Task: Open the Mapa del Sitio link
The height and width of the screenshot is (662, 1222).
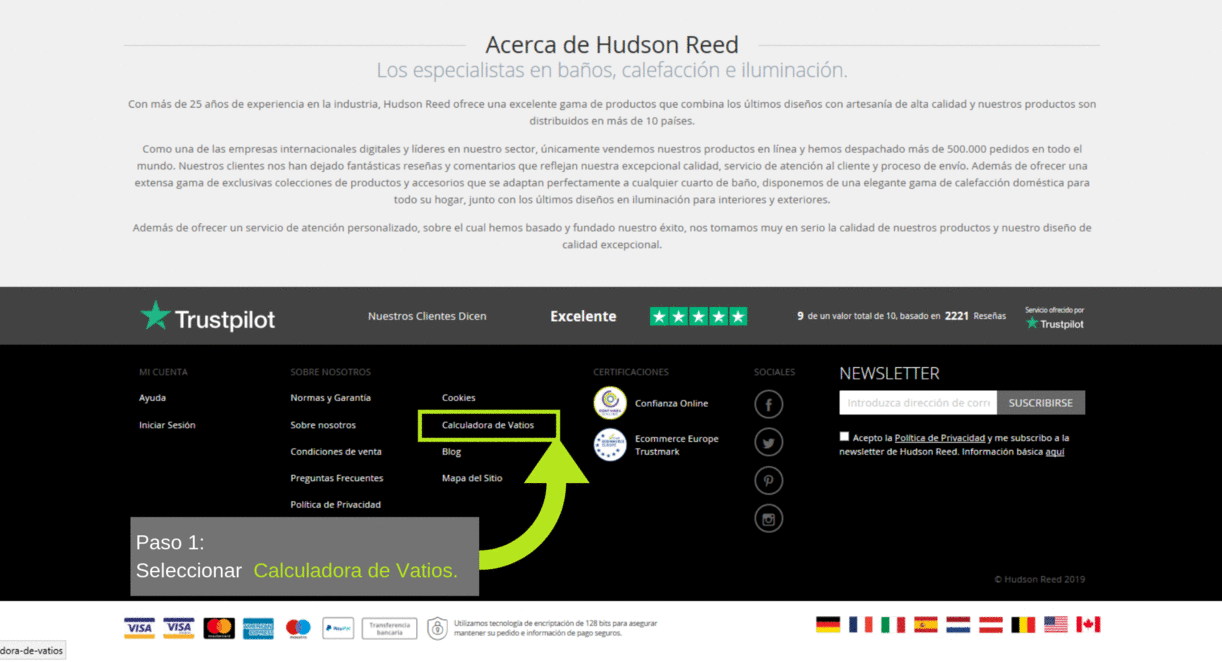Action: click(x=472, y=478)
